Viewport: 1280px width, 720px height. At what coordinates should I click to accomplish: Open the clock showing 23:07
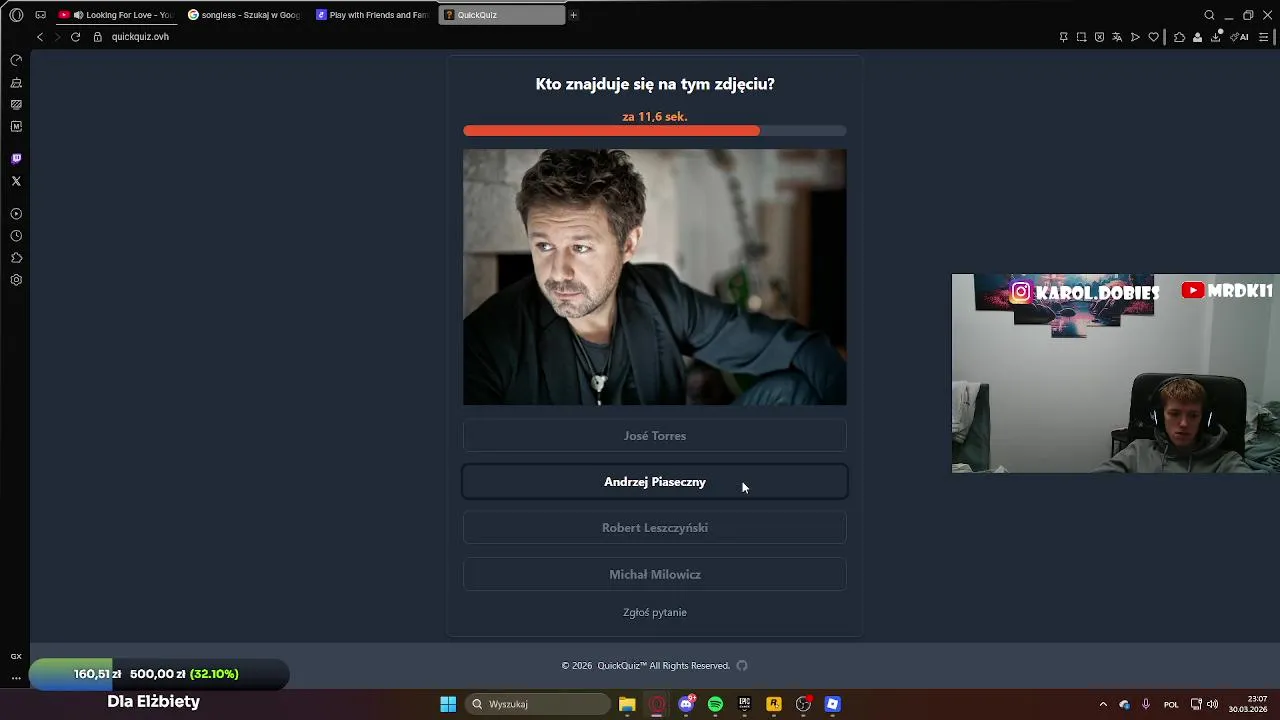[1248, 704]
